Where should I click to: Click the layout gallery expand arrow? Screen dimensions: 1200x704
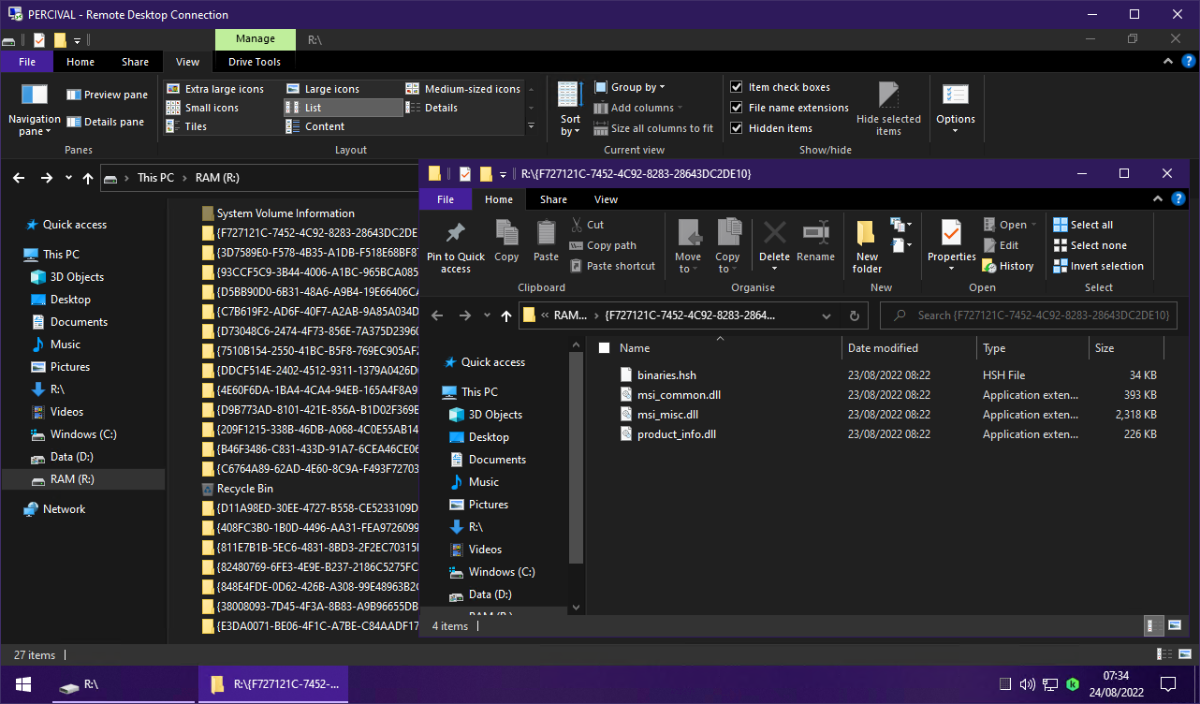(x=530, y=127)
